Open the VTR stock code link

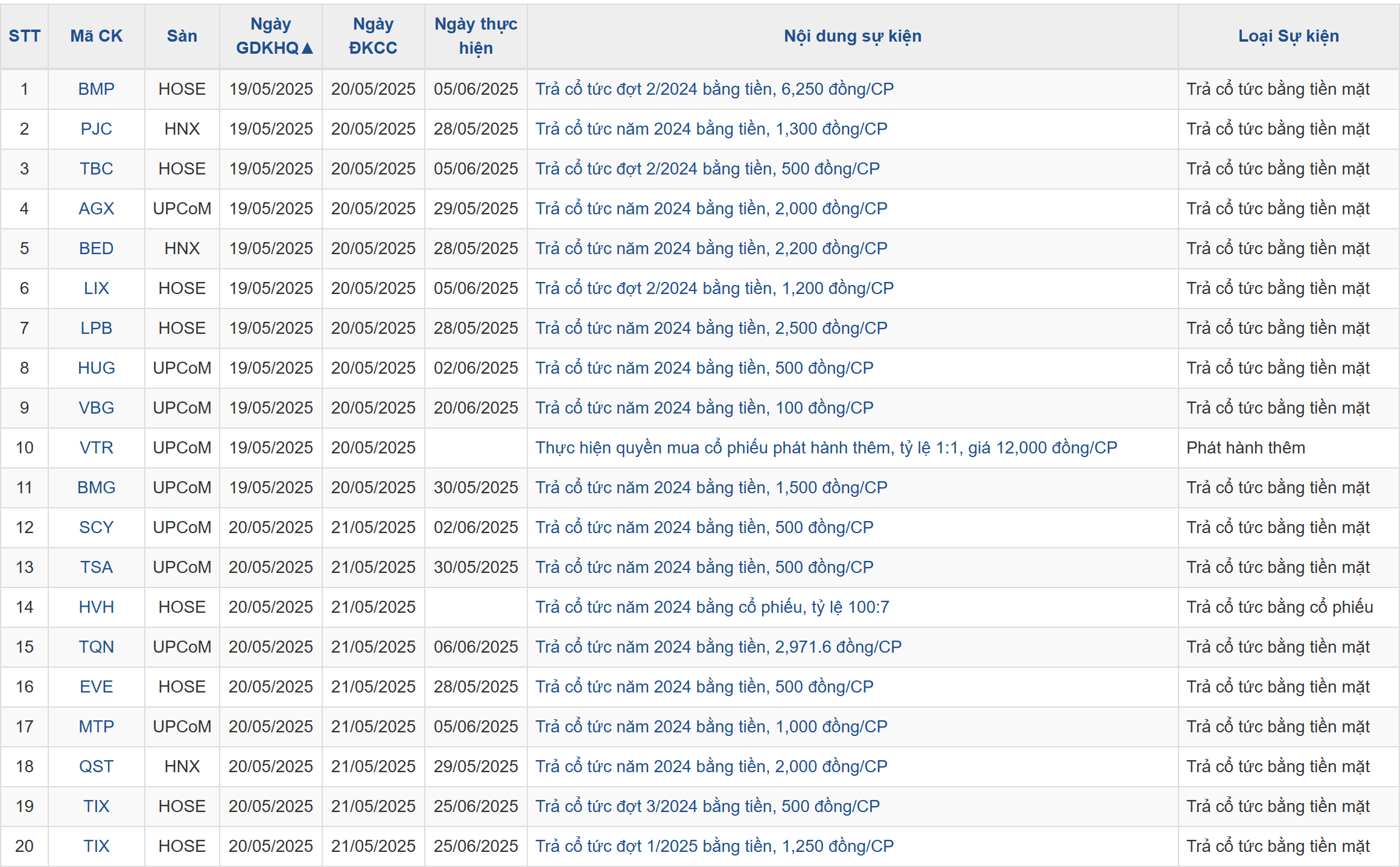click(97, 447)
